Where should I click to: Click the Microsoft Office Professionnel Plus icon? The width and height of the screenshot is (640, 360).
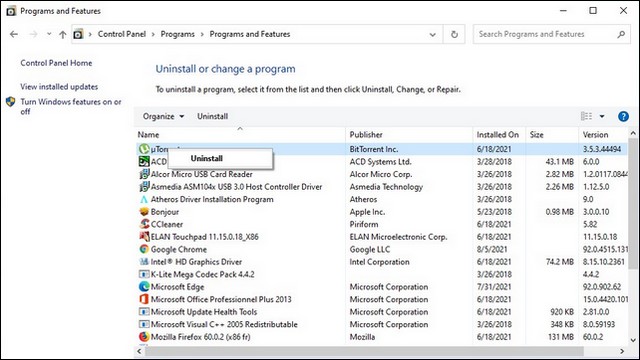(144, 299)
